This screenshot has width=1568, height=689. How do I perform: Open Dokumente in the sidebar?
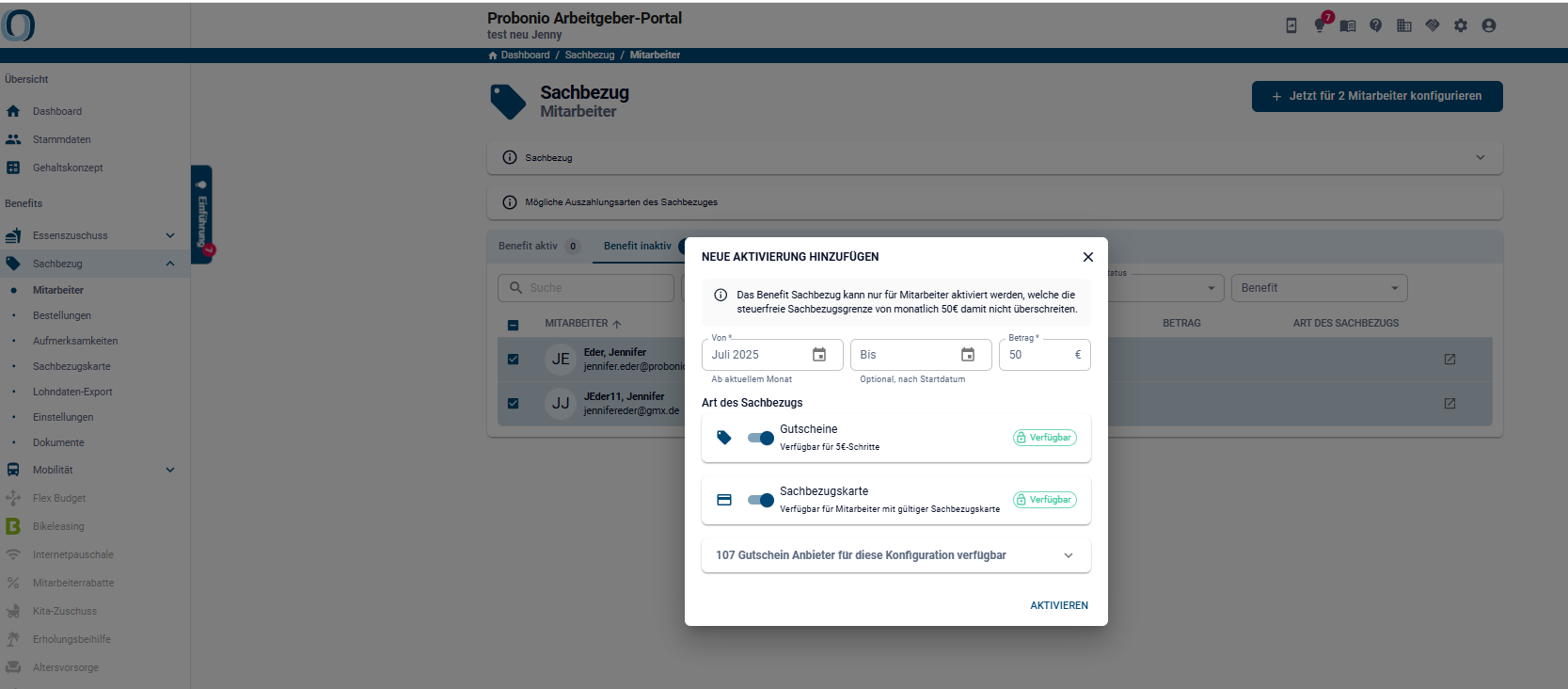coord(58,442)
